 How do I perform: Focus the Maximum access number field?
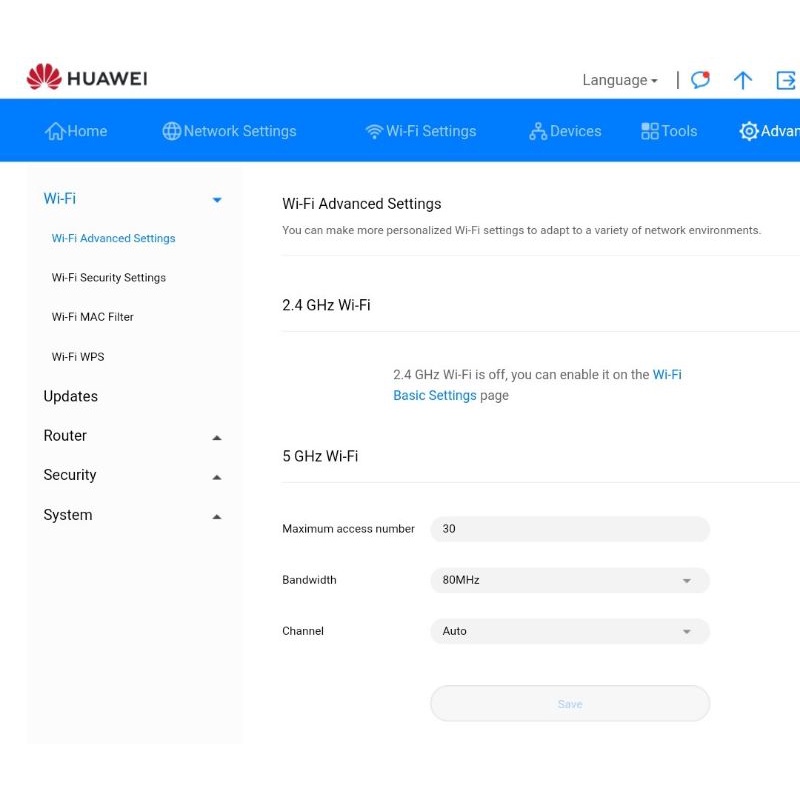click(x=570, y=529)
